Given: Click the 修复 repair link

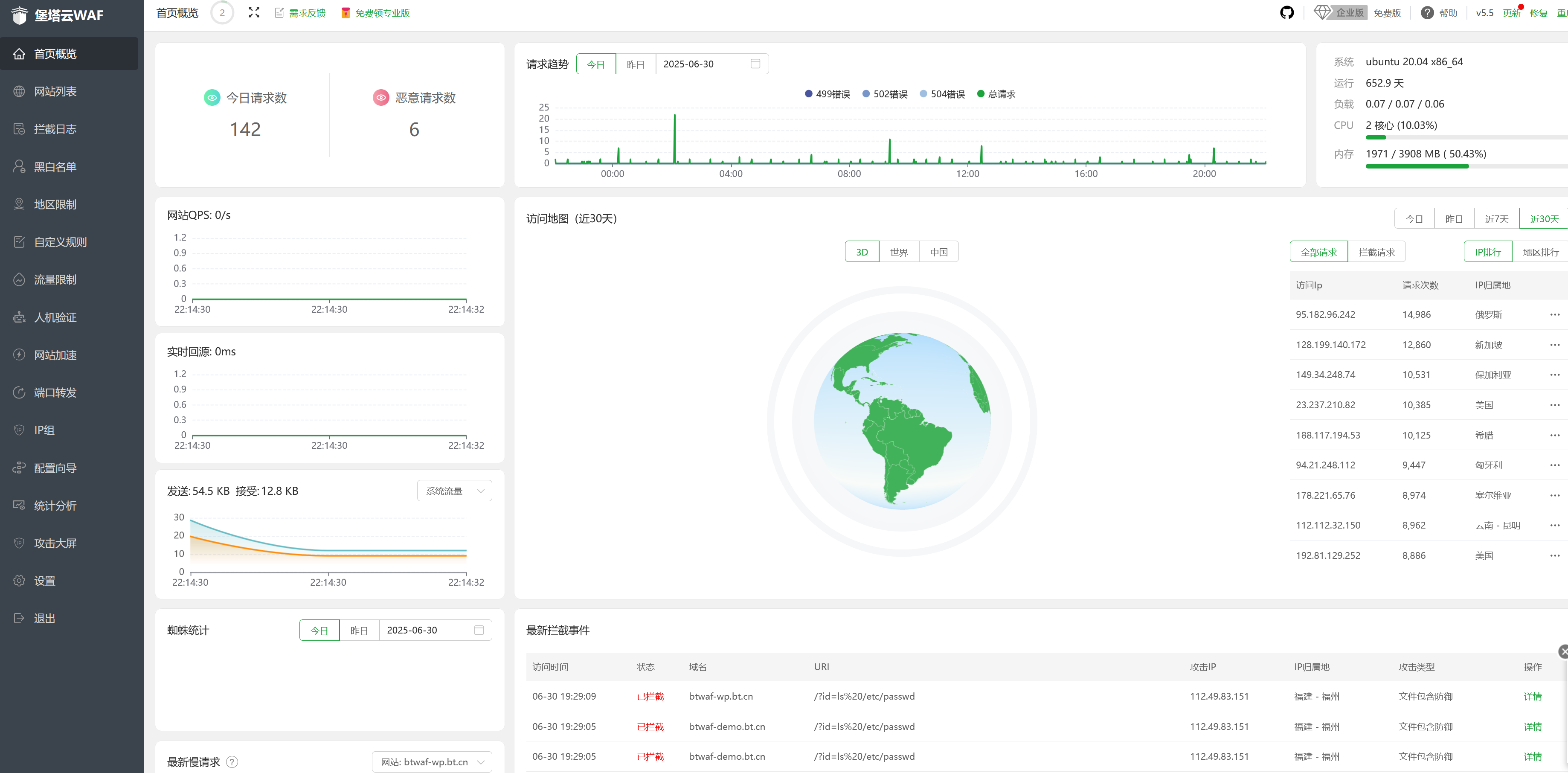Looking at the screenshot, I should point(1538,13).
